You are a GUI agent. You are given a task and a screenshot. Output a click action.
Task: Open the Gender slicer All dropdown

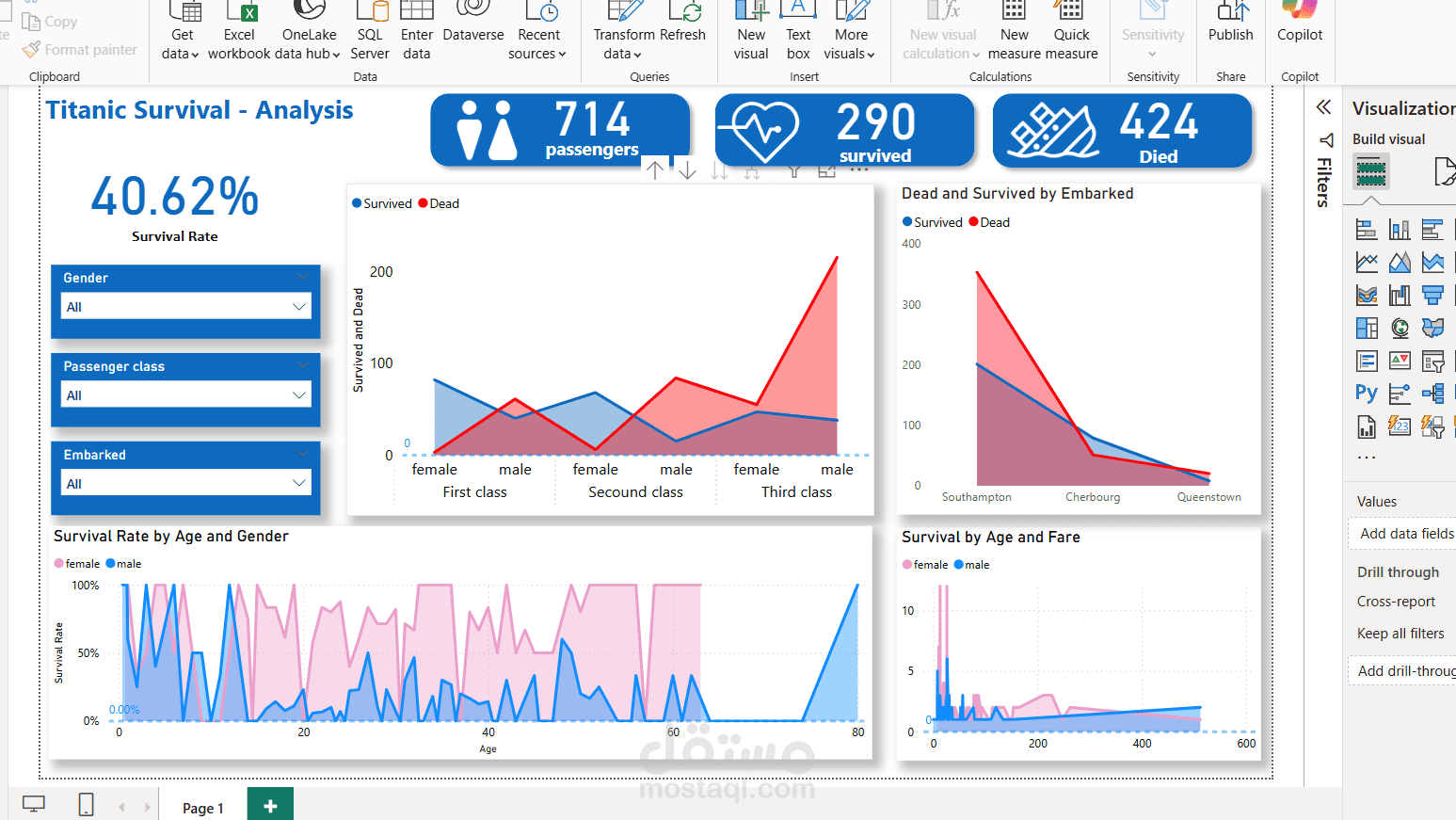[x=299, y=306]
